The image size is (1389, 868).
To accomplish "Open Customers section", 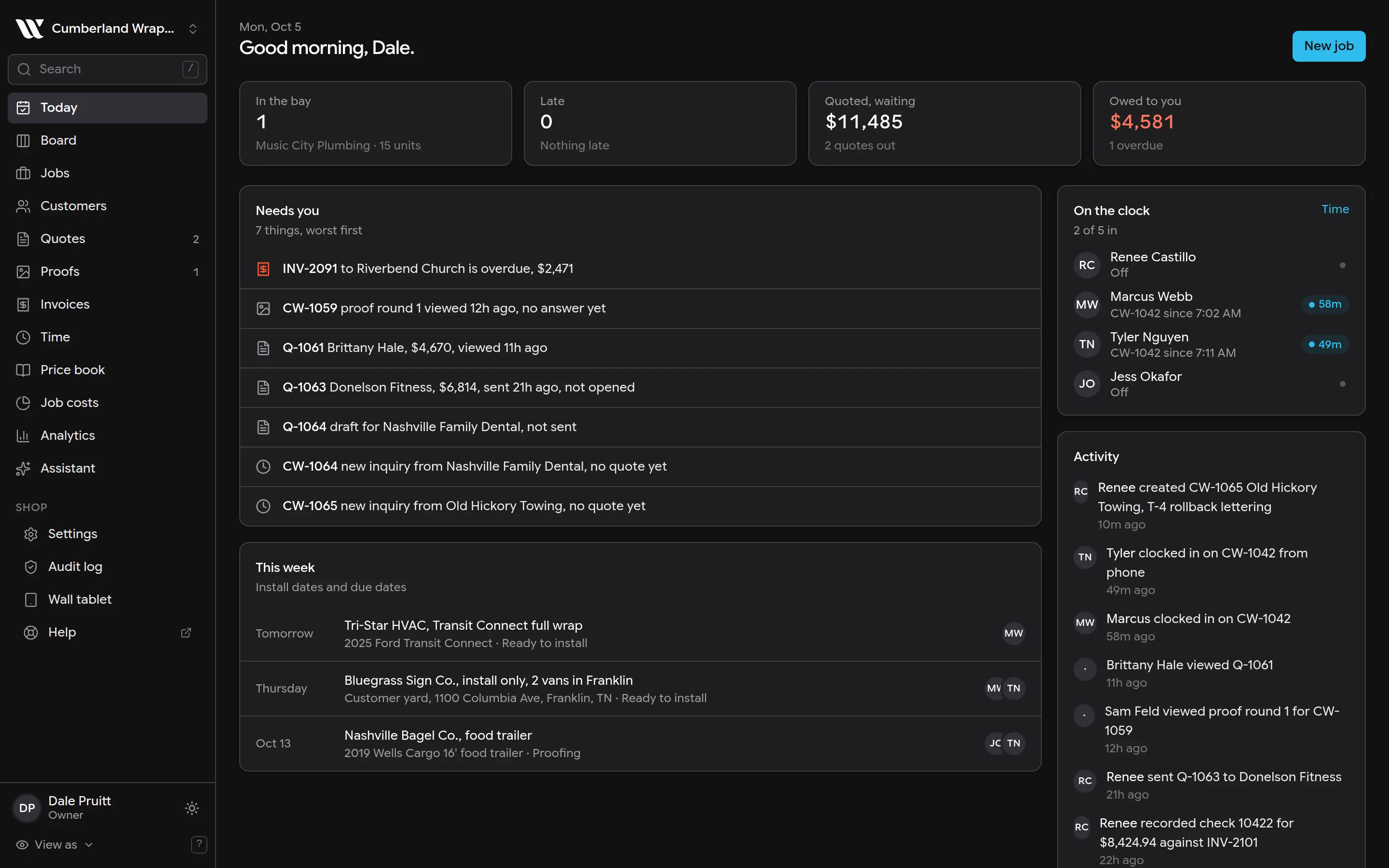I will (x=108, y=205).
